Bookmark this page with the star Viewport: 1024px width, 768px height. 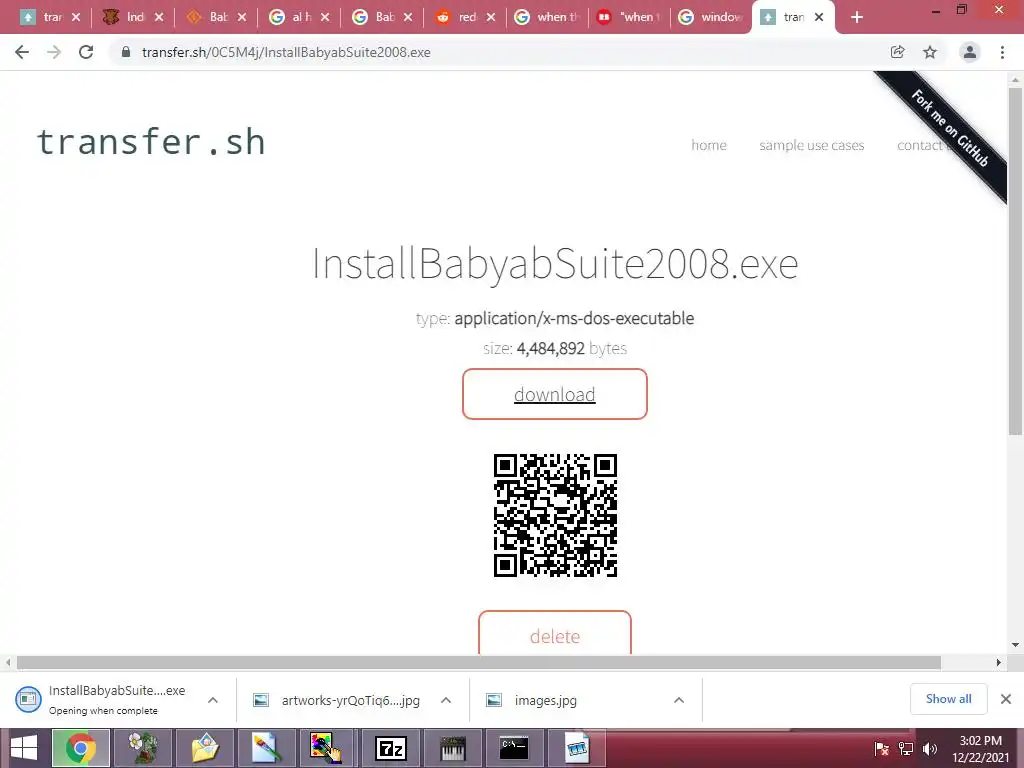(x=930, y=52)
